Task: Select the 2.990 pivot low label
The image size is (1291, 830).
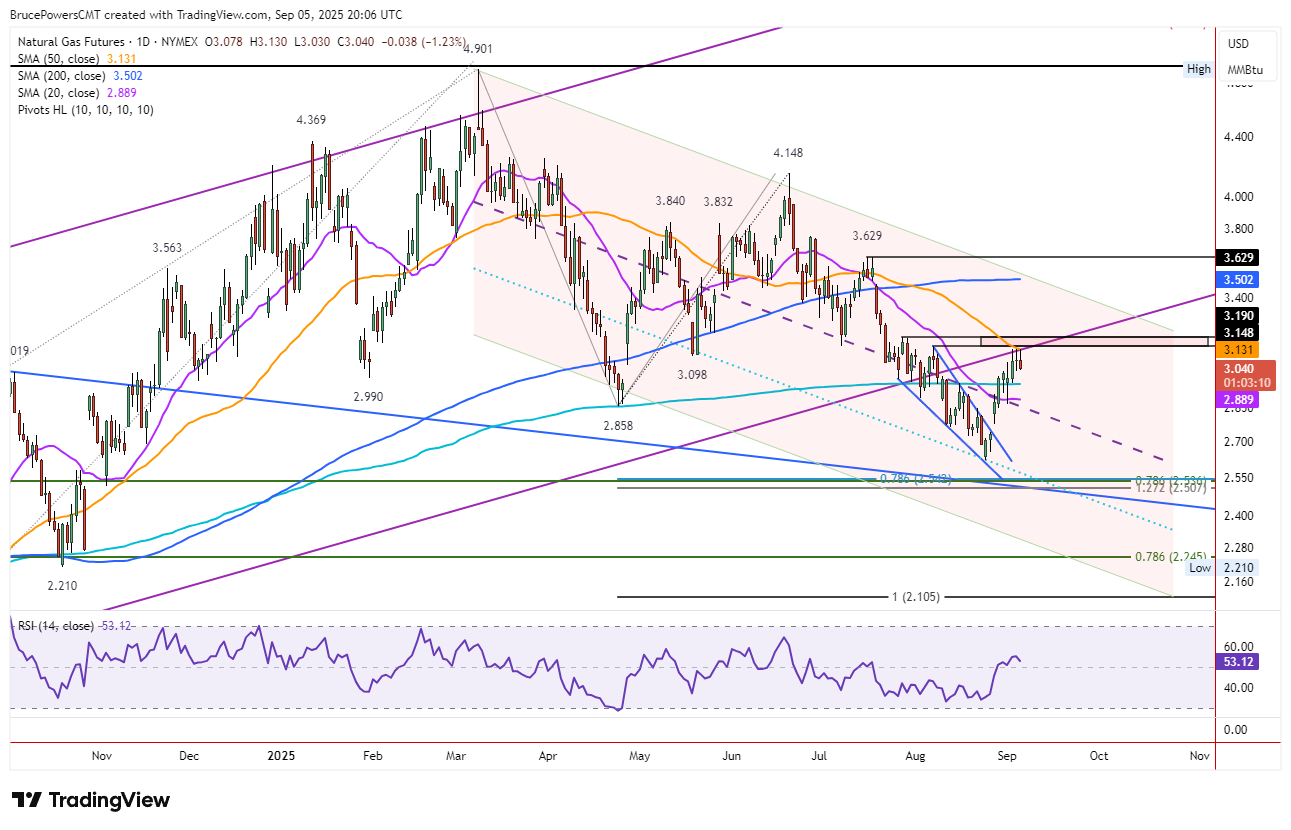Action: click(369, 397)
